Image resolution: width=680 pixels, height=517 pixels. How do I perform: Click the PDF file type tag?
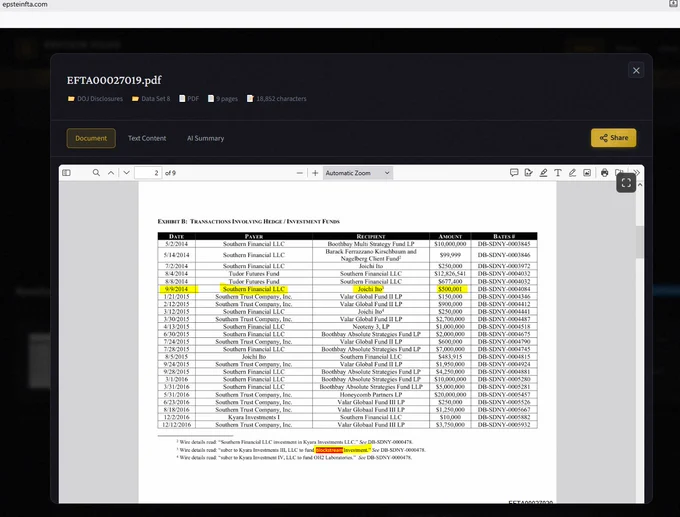point(189,99)
